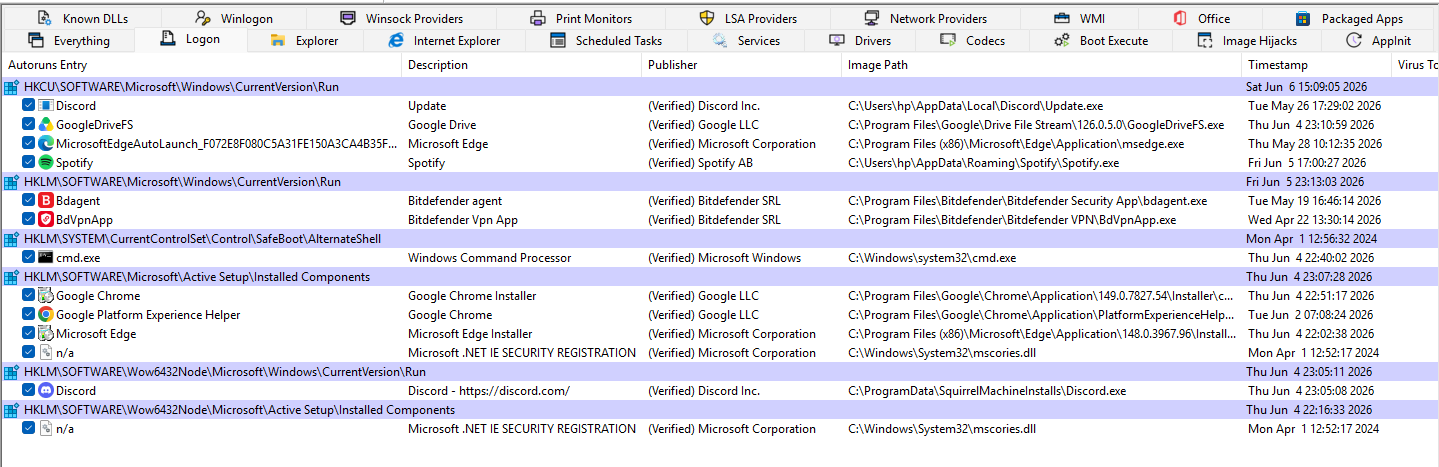The width and height of the screenshot is (1439, 467).
Task: Click the registry icon of HKCU Run key
Action: (12, 87)
